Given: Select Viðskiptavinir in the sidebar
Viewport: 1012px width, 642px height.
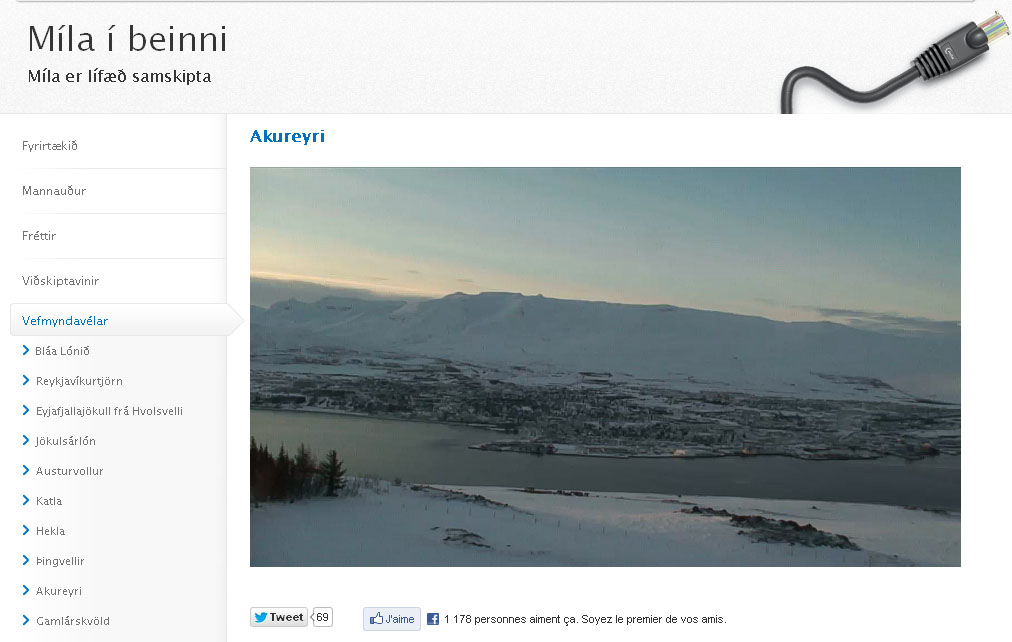Looking at the screenshot, I should pos(60,281).
